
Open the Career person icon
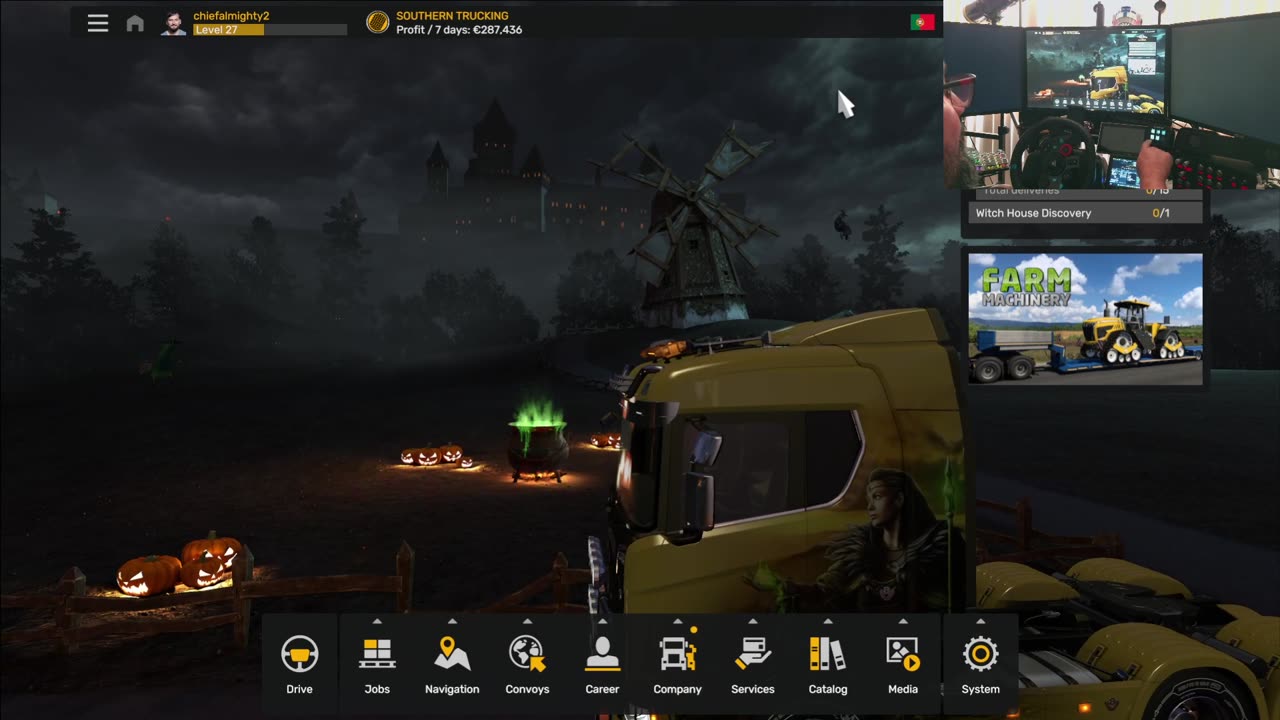[x=602, y=656]
